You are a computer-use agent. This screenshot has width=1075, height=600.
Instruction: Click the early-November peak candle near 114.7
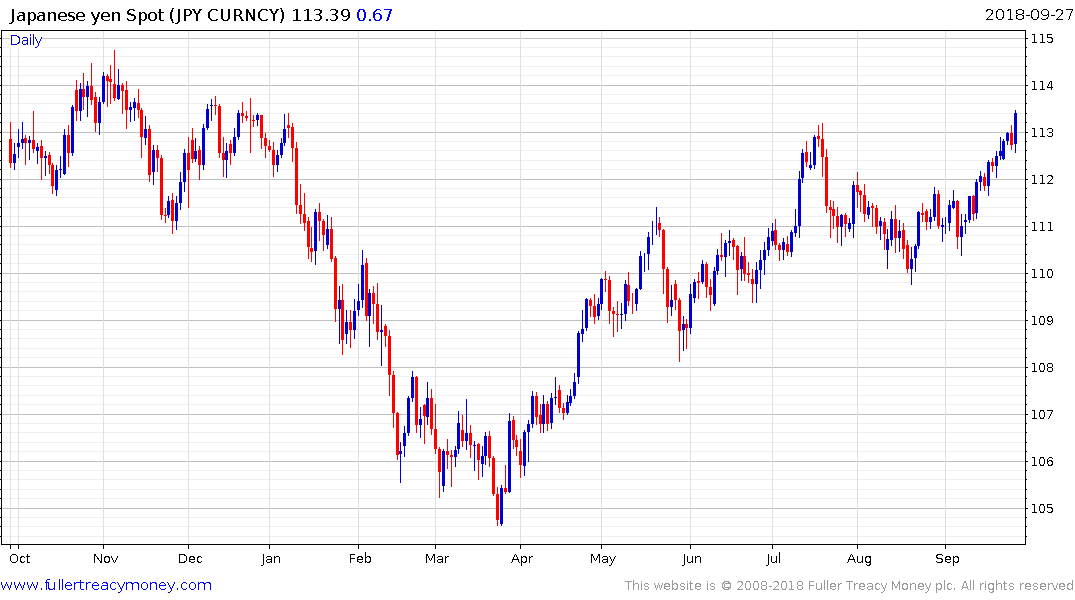[114, 77]
